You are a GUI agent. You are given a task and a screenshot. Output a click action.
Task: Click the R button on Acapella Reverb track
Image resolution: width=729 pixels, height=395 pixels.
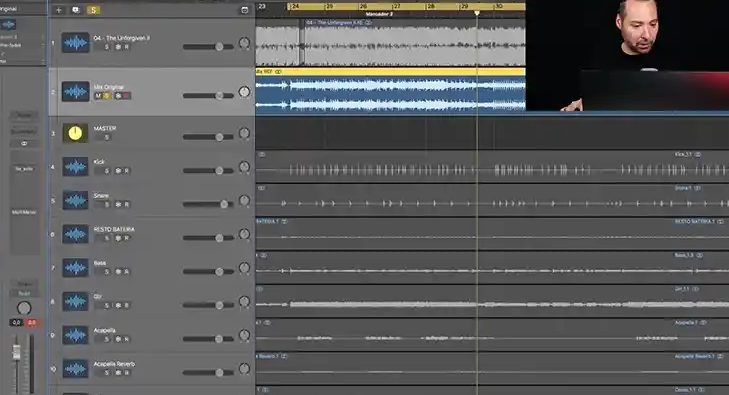click(x=126, y=373)
